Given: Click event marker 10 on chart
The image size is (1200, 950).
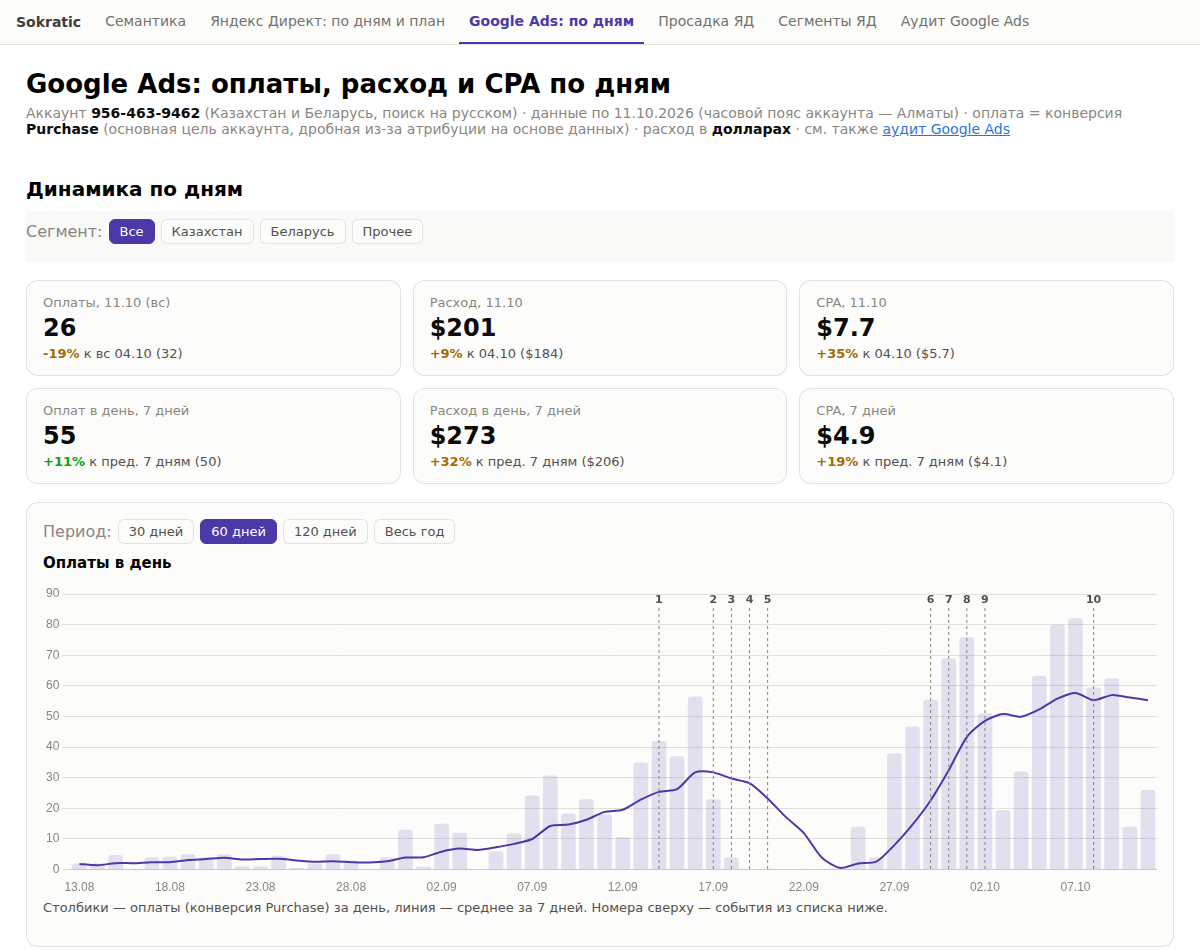Looking at the screenshot, I should tap(1093, 599).
